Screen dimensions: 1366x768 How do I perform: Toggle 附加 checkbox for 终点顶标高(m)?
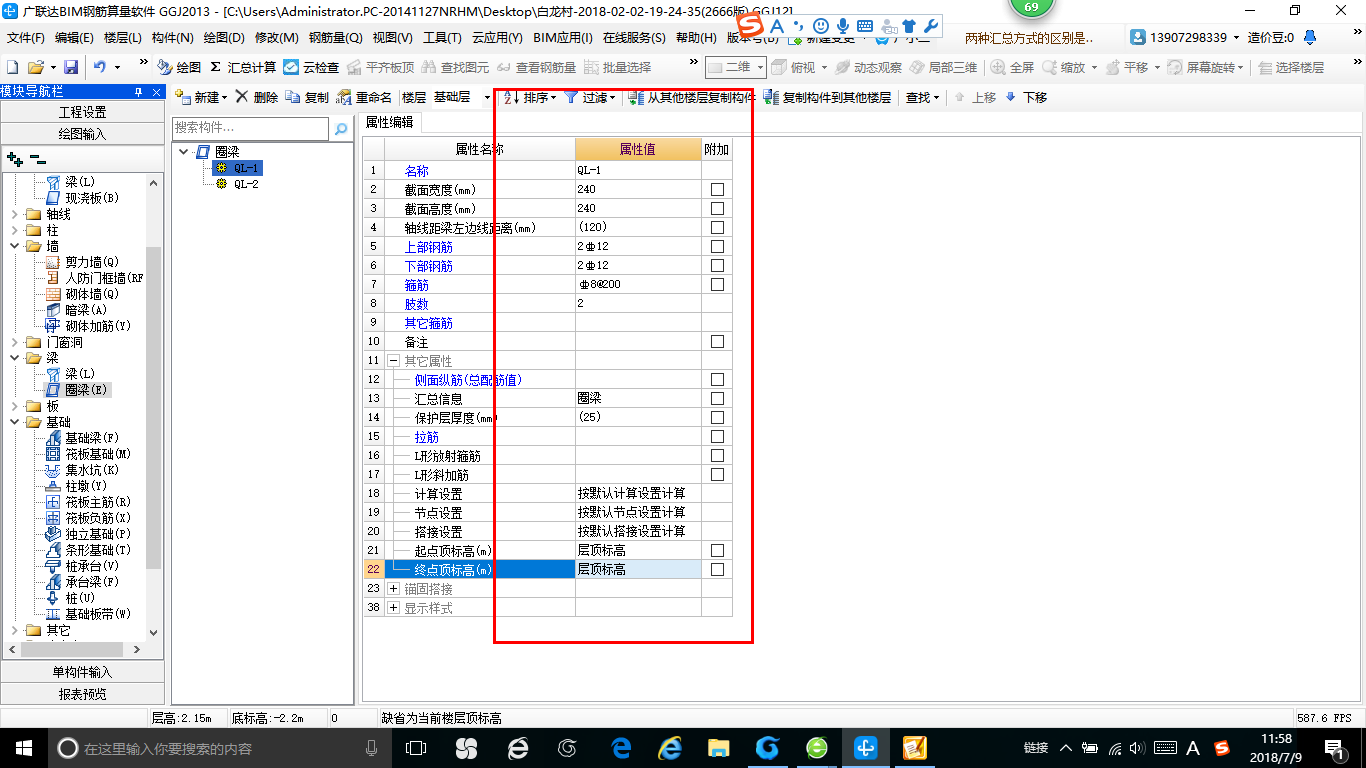pos(717,570)
